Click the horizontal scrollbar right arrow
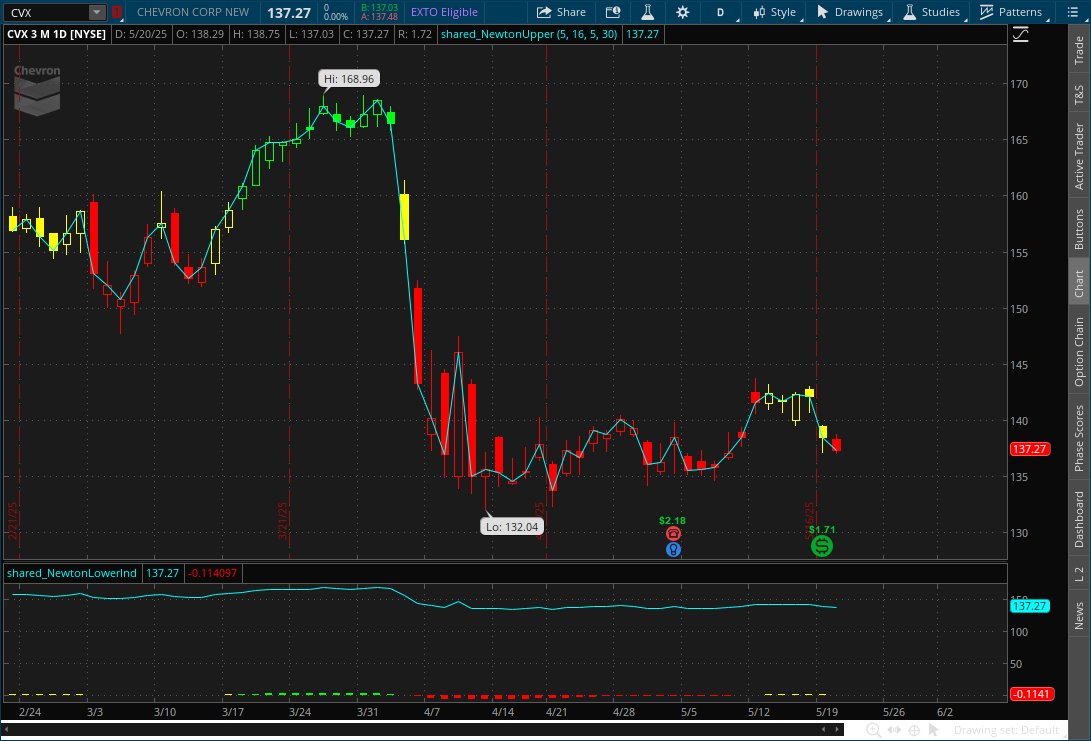 click(838, 729)
